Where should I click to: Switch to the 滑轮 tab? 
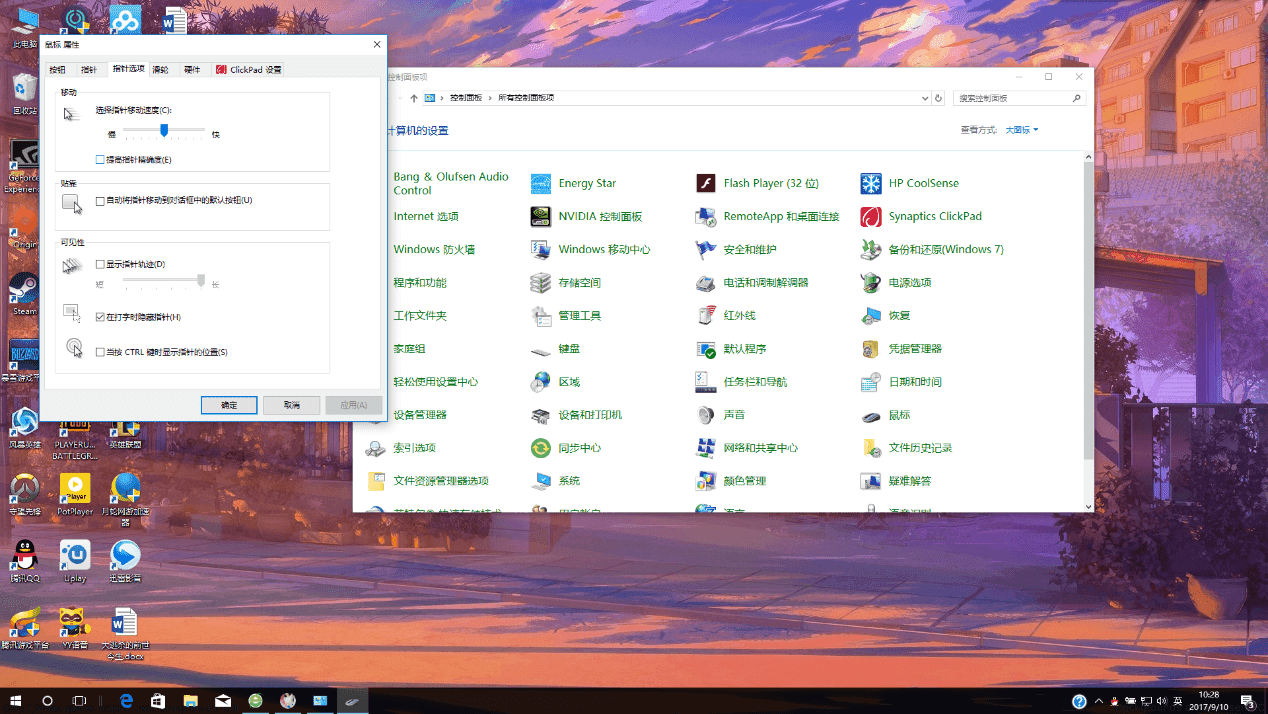(x=160, y=70)
